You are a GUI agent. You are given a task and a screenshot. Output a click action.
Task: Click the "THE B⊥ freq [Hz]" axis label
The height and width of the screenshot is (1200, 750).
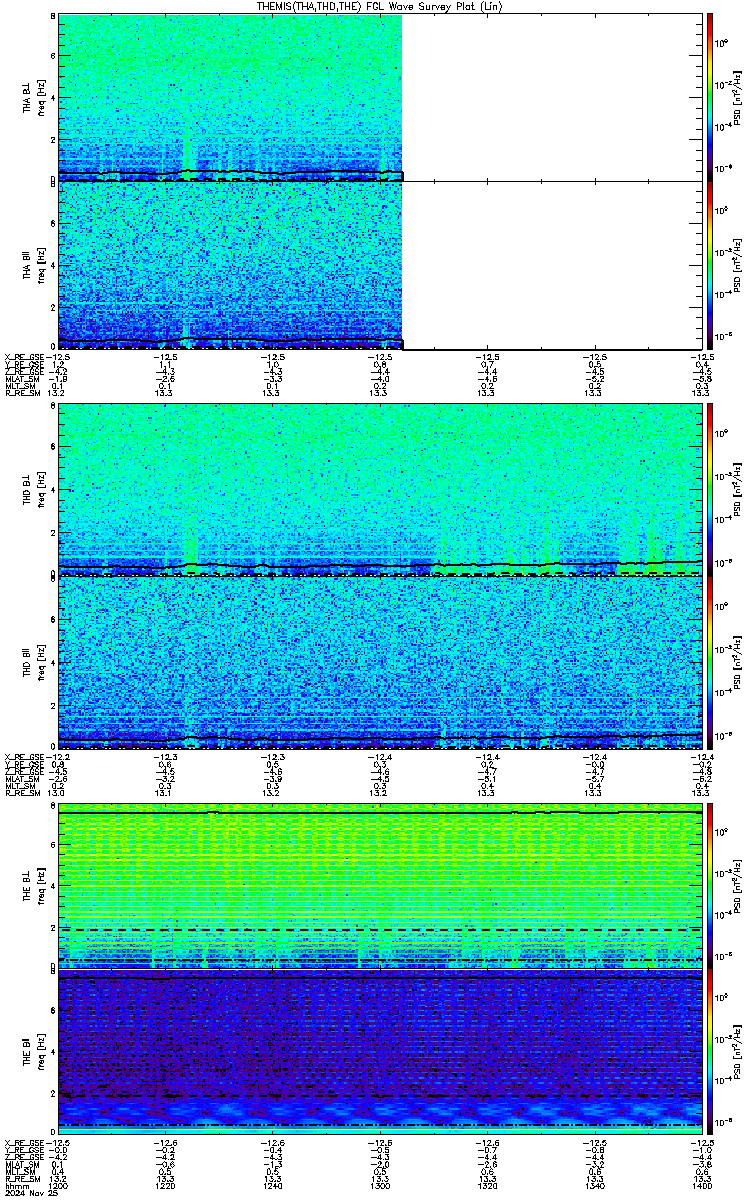pyautogui.click(x=33, y=885)
